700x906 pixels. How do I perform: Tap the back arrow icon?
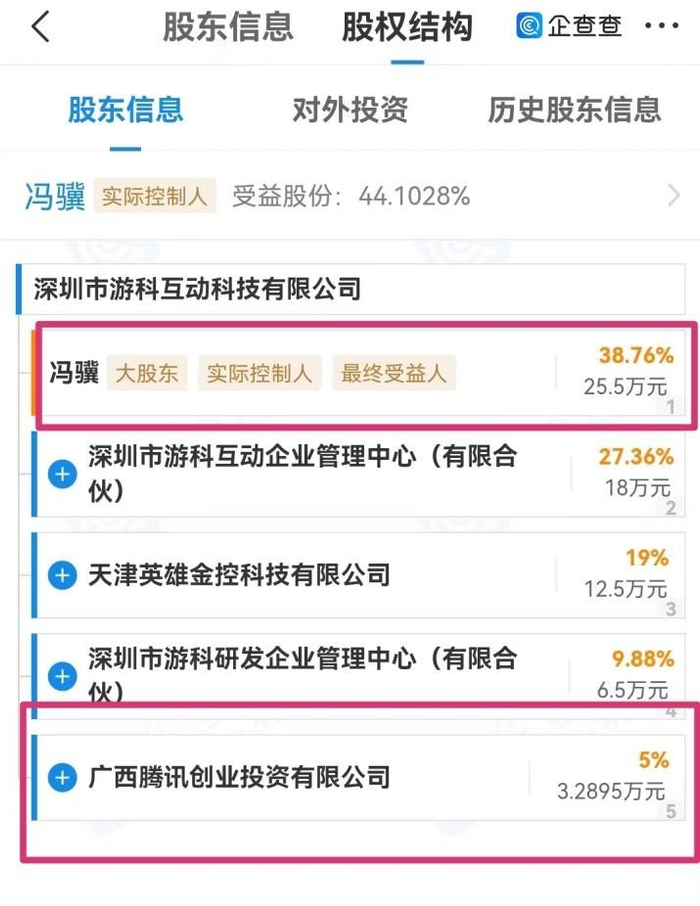(40, 27)
